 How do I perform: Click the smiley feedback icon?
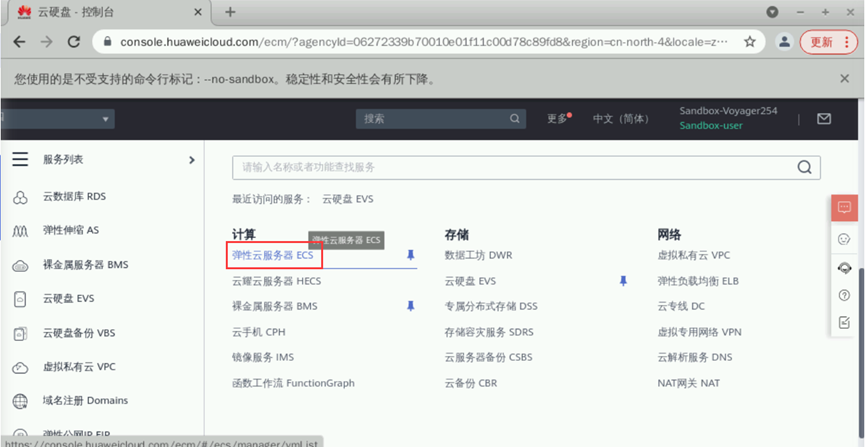point(844,238)
